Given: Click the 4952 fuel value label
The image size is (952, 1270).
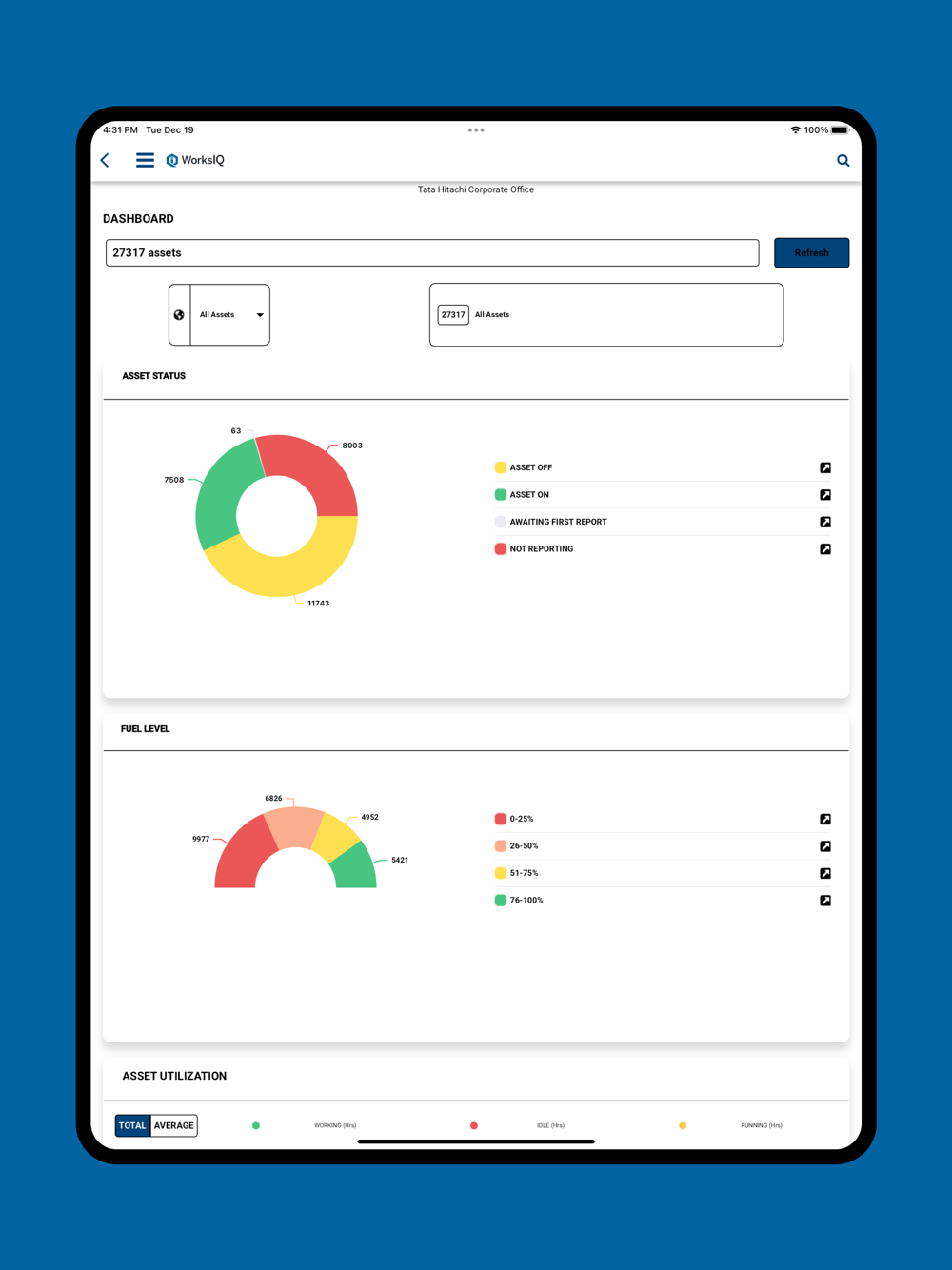Looking at the screenshot, I should click(369, 817).
